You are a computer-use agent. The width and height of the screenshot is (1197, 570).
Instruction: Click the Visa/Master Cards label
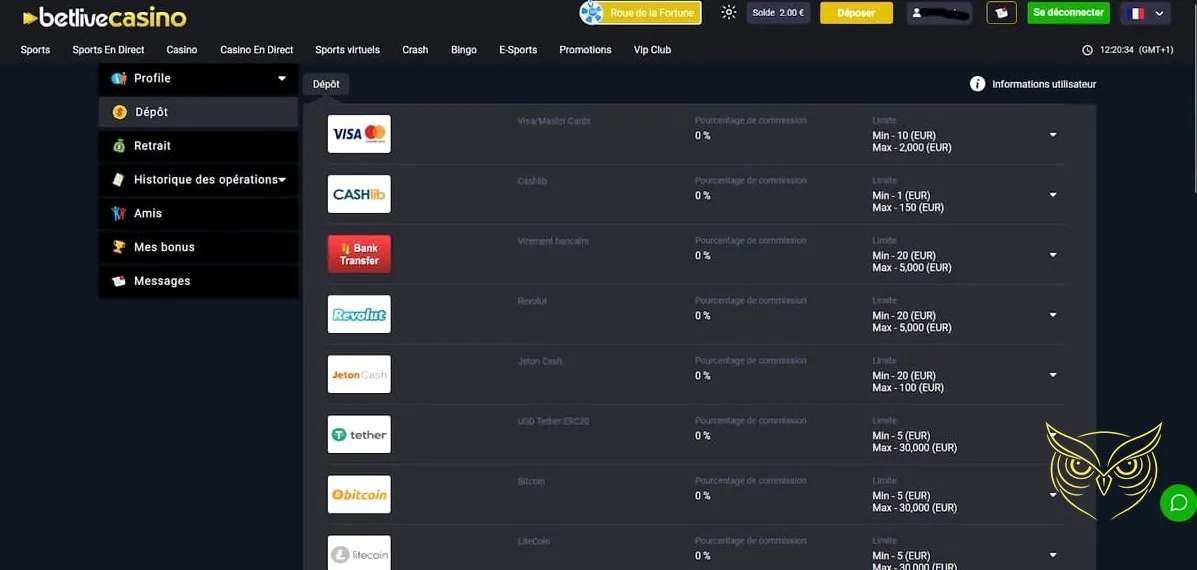pyautogui.click(x=554, y=121)
